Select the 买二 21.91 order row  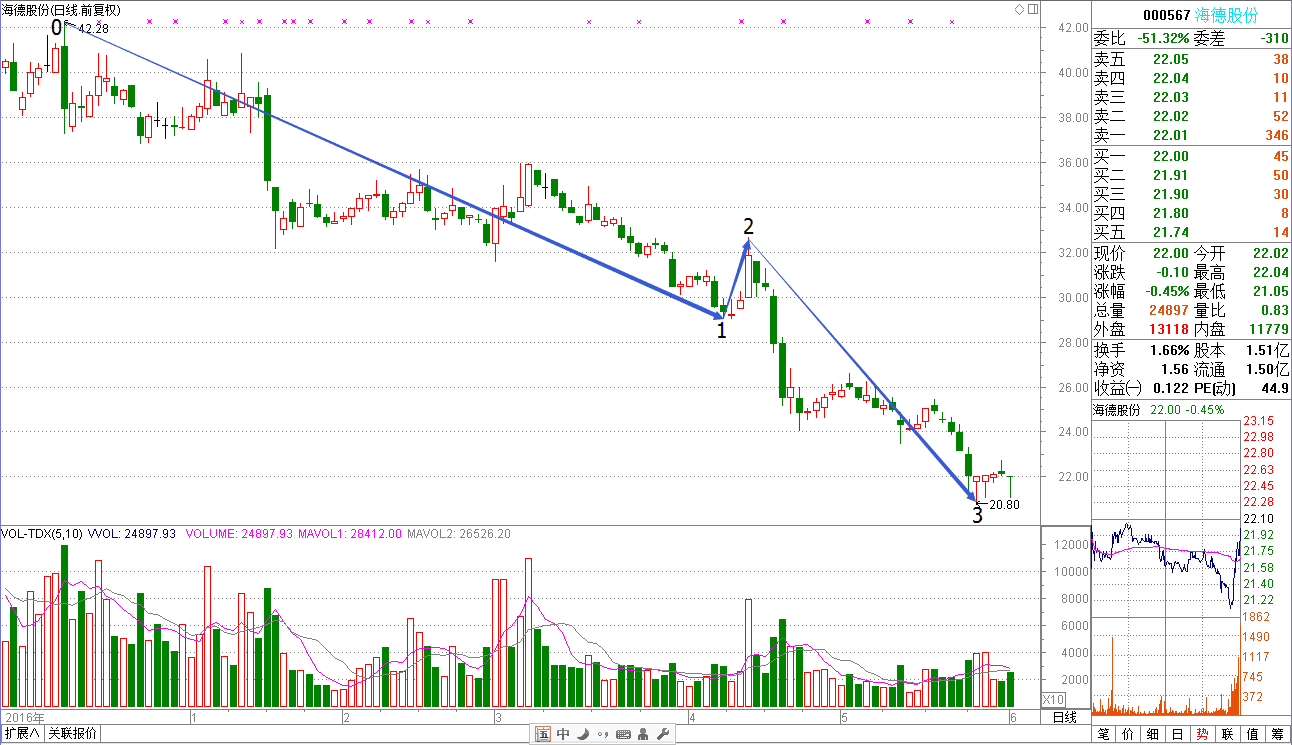(x=1191, y=175)
